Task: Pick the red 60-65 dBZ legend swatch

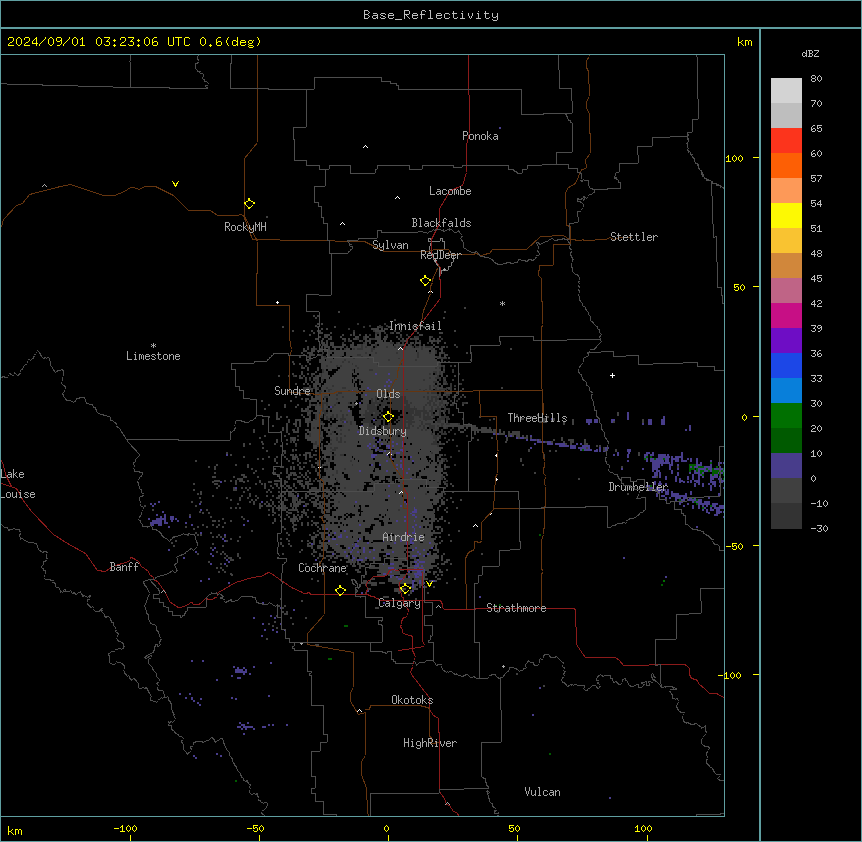Action: (786, 140)
